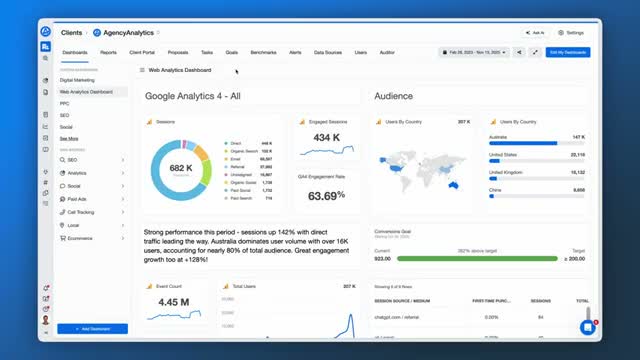Click the lowest notification icon above the avatar
This screenshot has height=360, width=640.
[x=46, y=309]
